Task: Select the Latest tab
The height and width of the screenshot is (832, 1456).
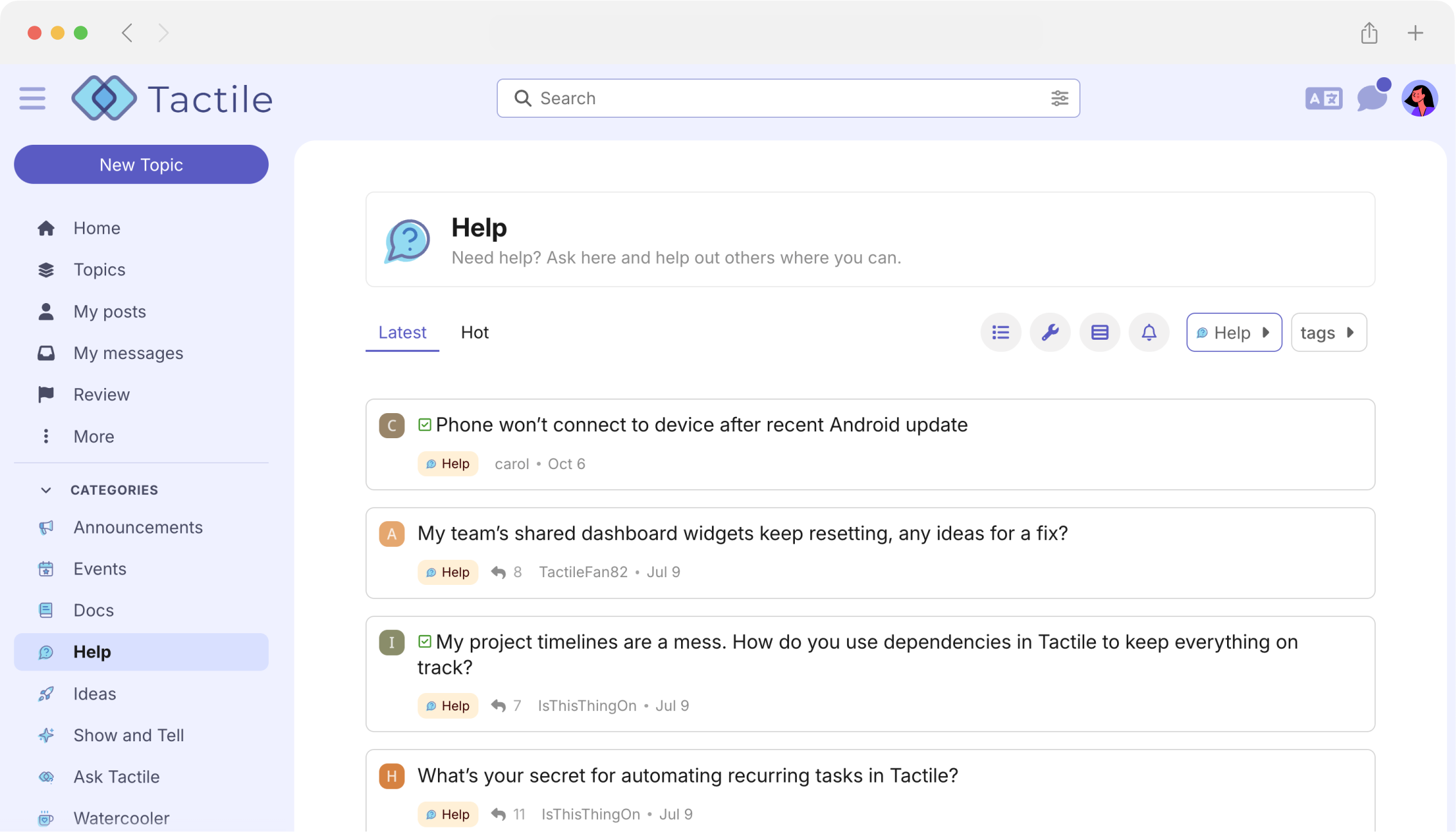Action: click(x=402, y=333)
